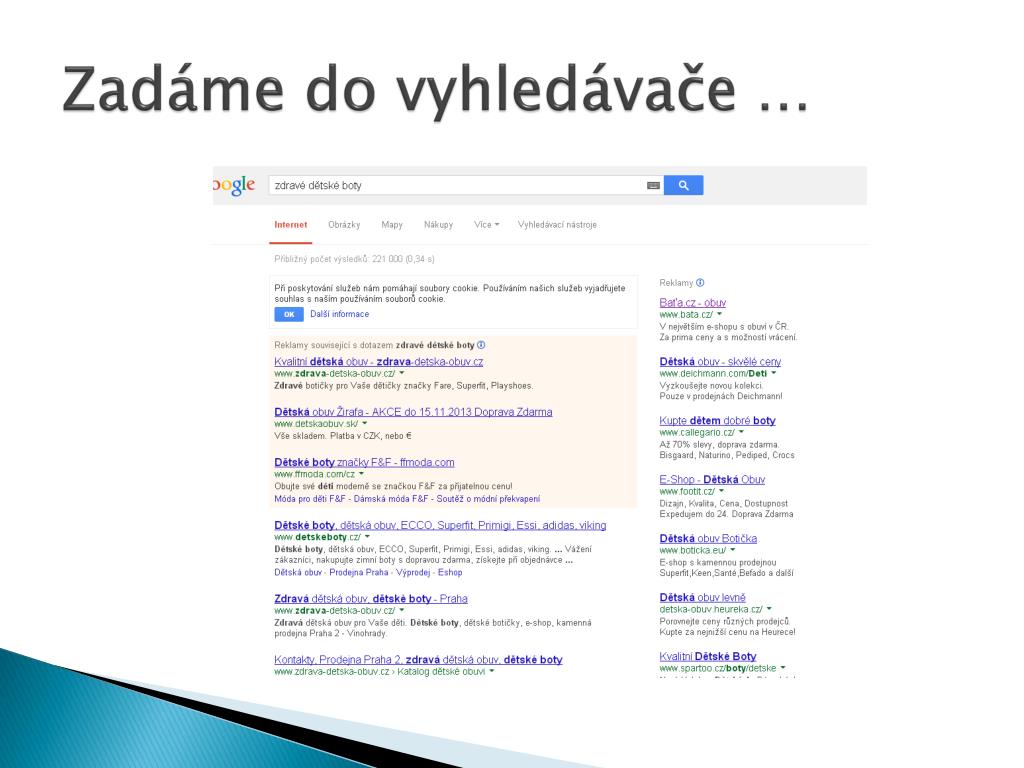This screenshot has width=1024, height=768.
Task: Open Vyhledávací nástroje
Action: coord(557,225)
